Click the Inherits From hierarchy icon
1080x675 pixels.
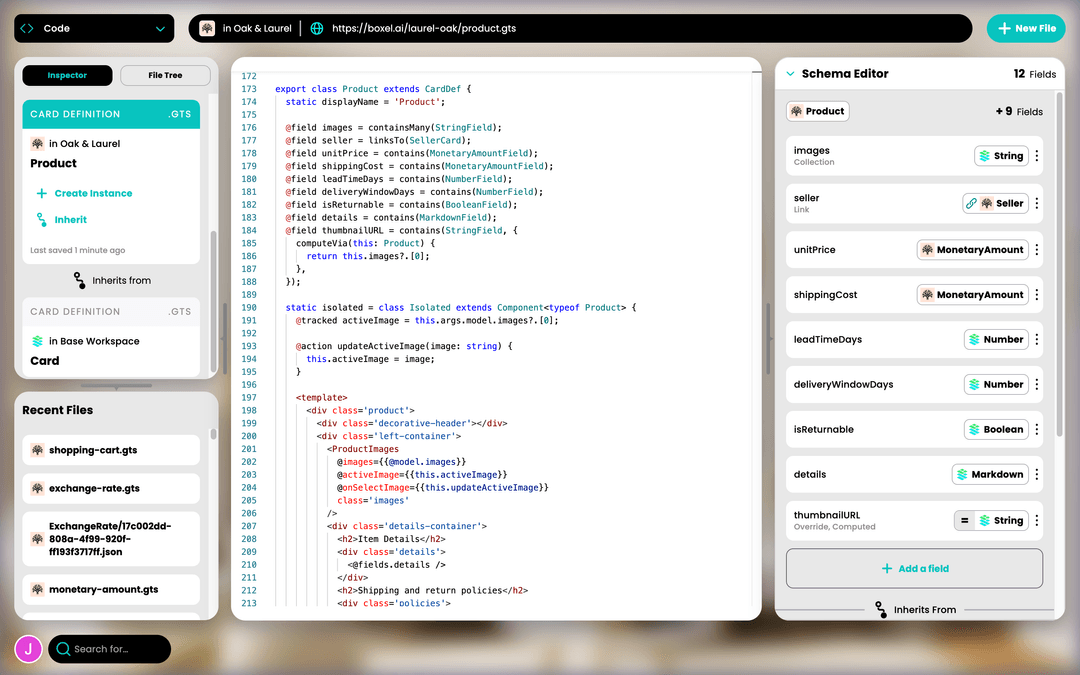point(881,609)
